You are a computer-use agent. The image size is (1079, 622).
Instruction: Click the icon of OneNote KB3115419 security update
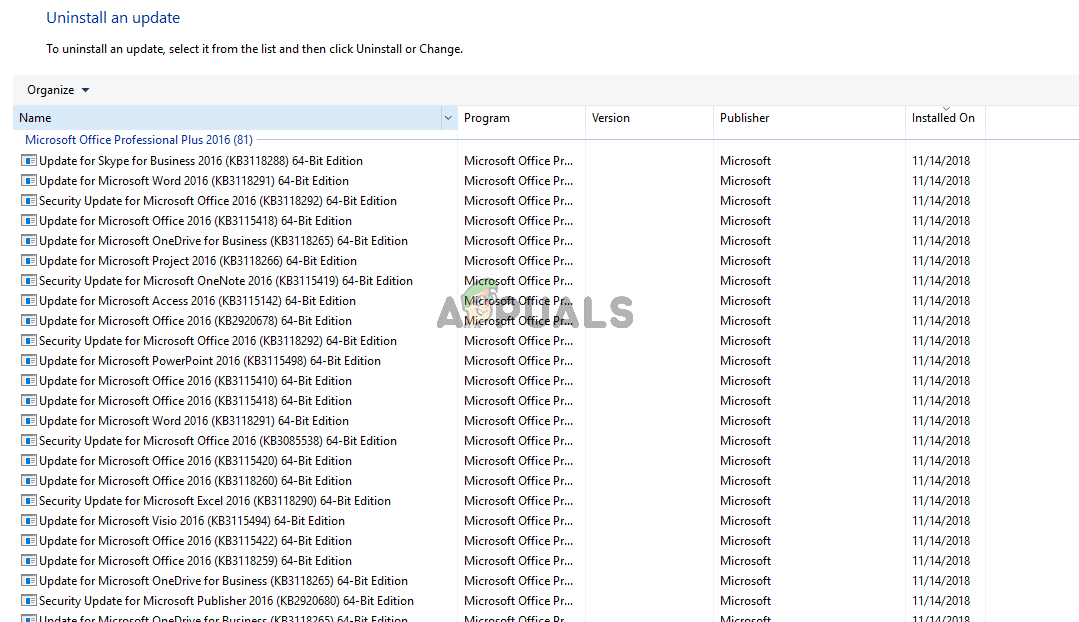(x=29, y=281)
